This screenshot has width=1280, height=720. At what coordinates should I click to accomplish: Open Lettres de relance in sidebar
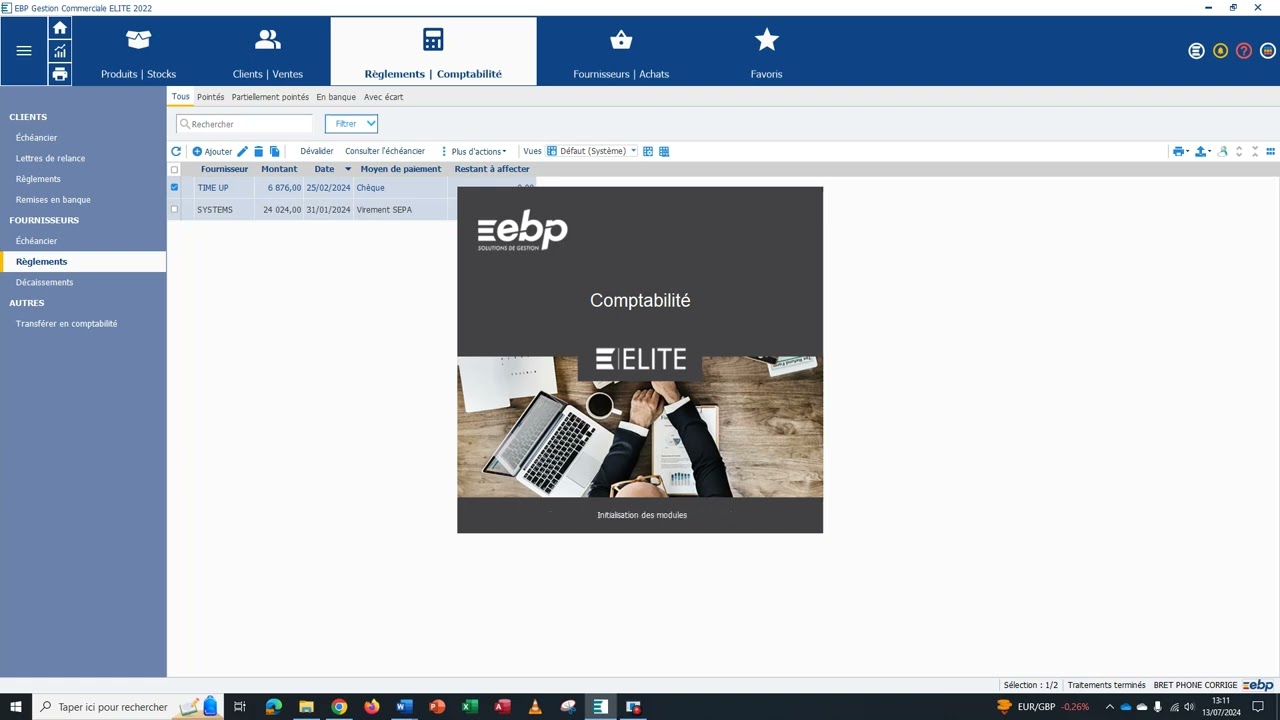tap(50, 158)
